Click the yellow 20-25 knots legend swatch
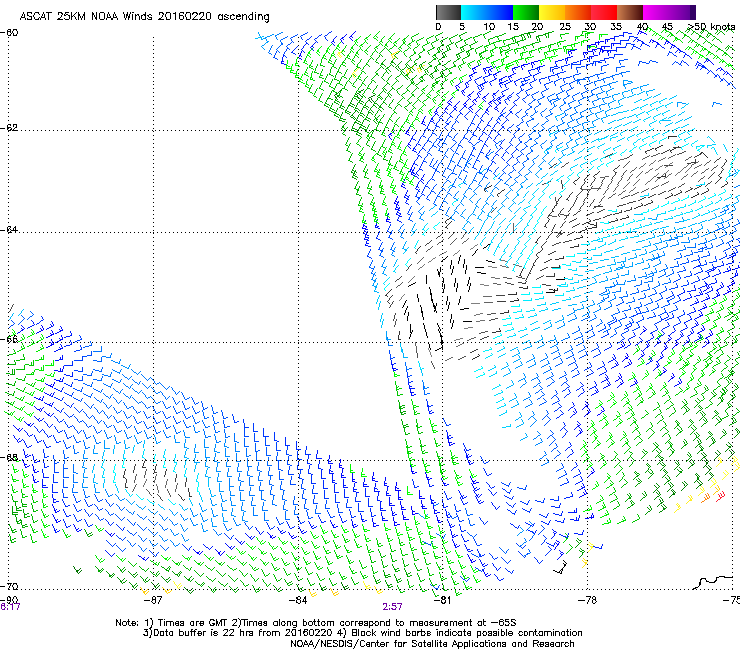The height and width of the screenshot is (650, 740). 552,12
